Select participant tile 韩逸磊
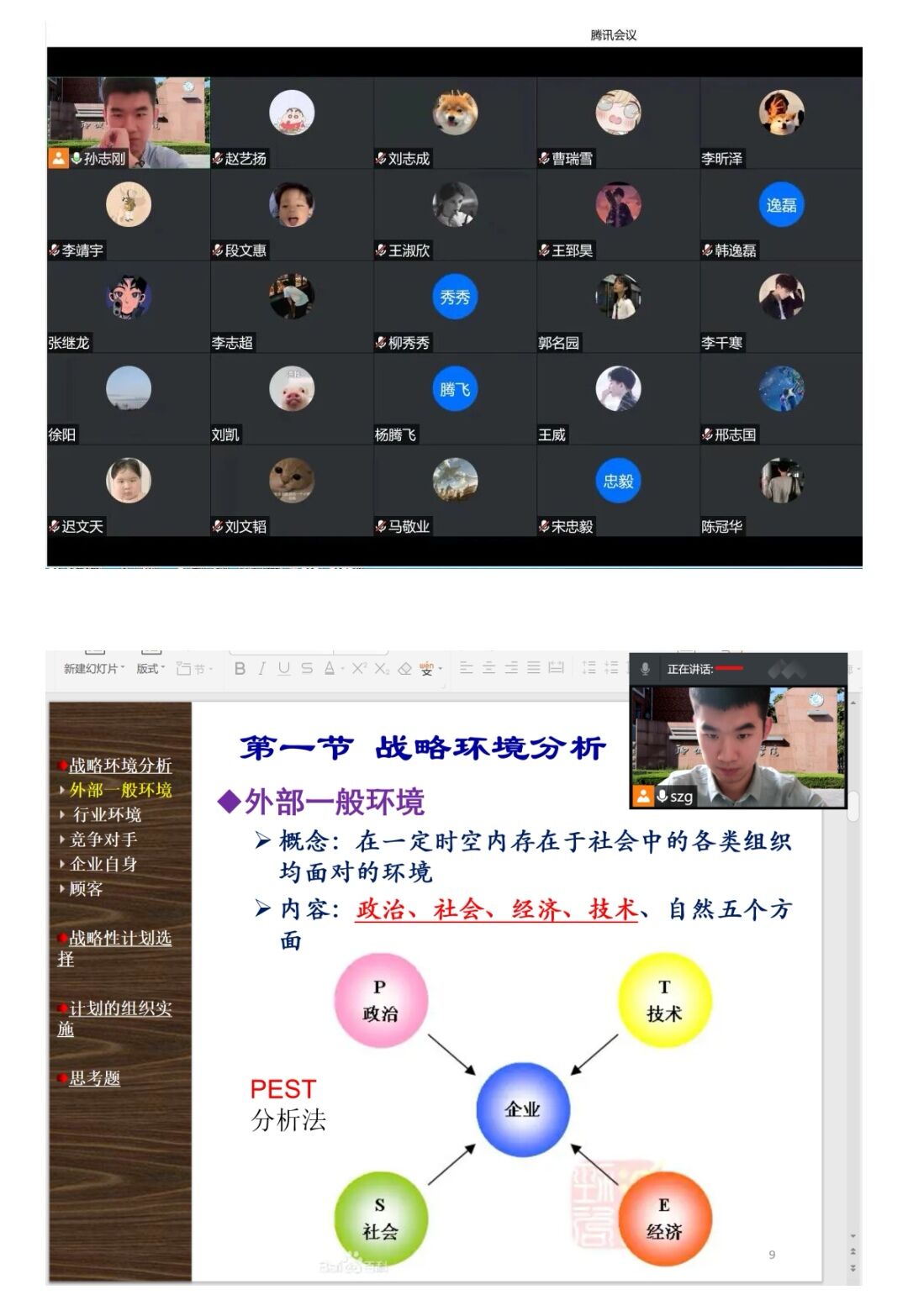908x1316 pixels. [781, 215]
